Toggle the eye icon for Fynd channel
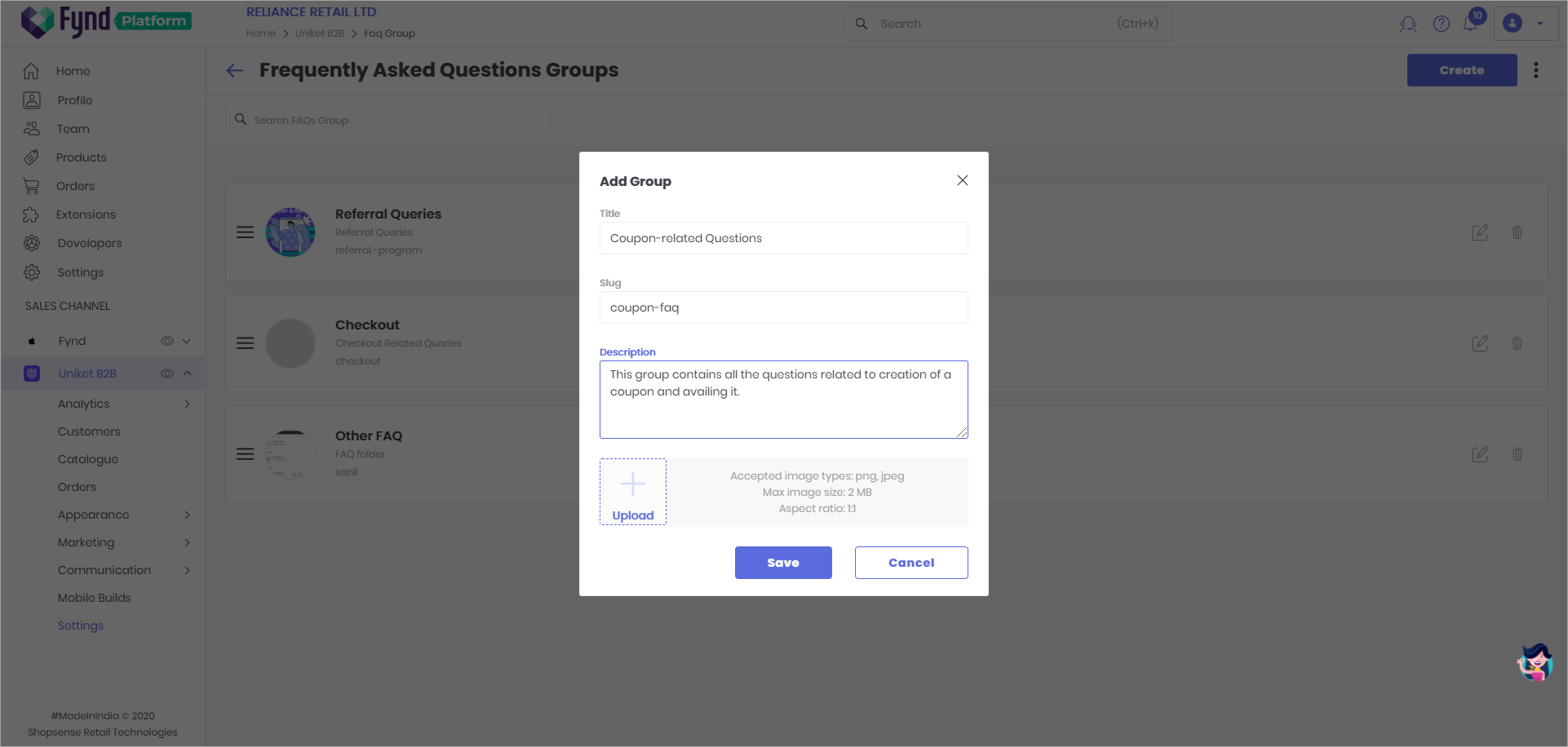The image size is (1568, 747). (x=167, y=341)
